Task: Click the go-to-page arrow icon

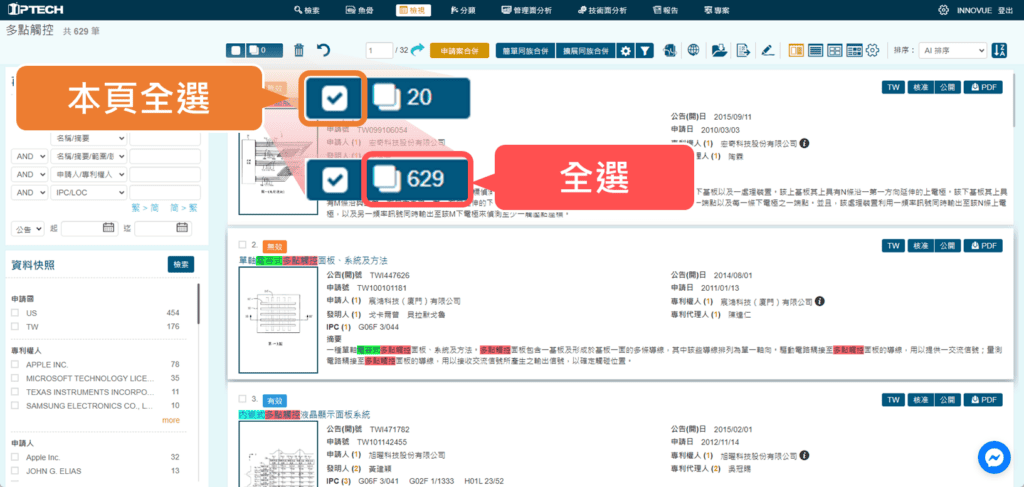Action: (x=417, y=50)
